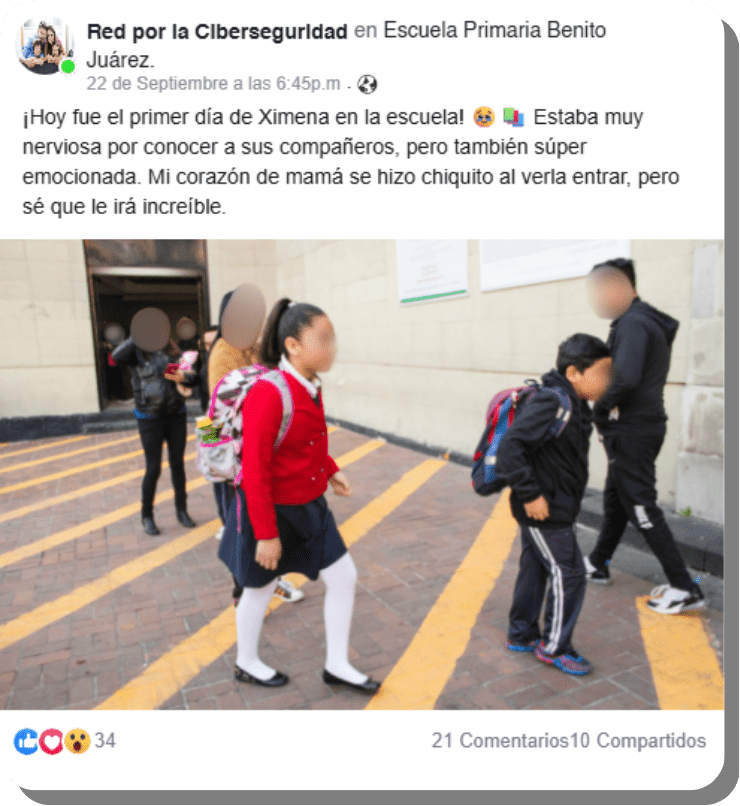Click the green-edged poster on the wall
The height and width of the screenshot is (806, 740).
(x=432, y=271)
